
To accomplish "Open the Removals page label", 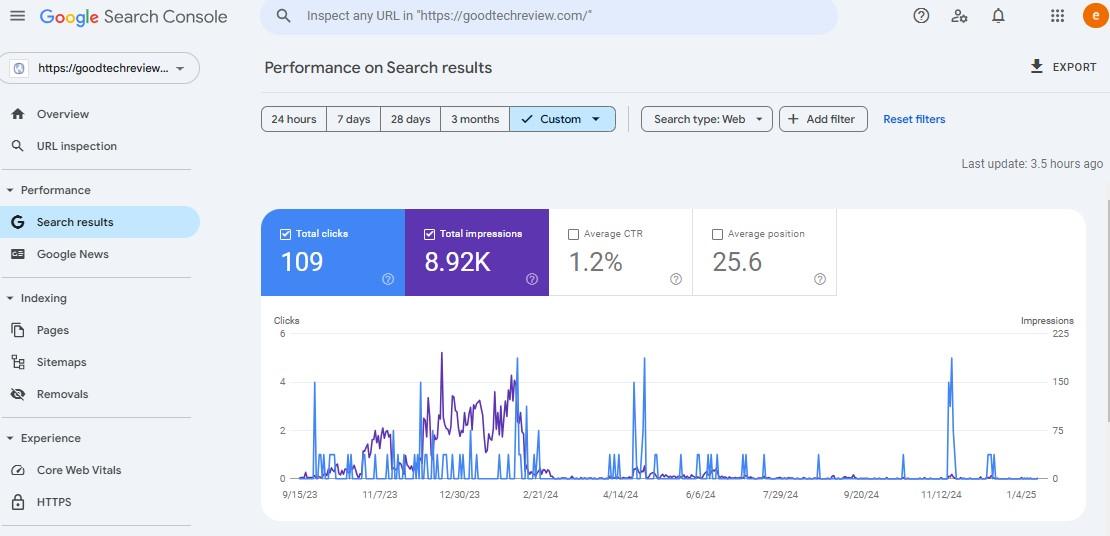I will pyautogui.click(x=62, y=394).
